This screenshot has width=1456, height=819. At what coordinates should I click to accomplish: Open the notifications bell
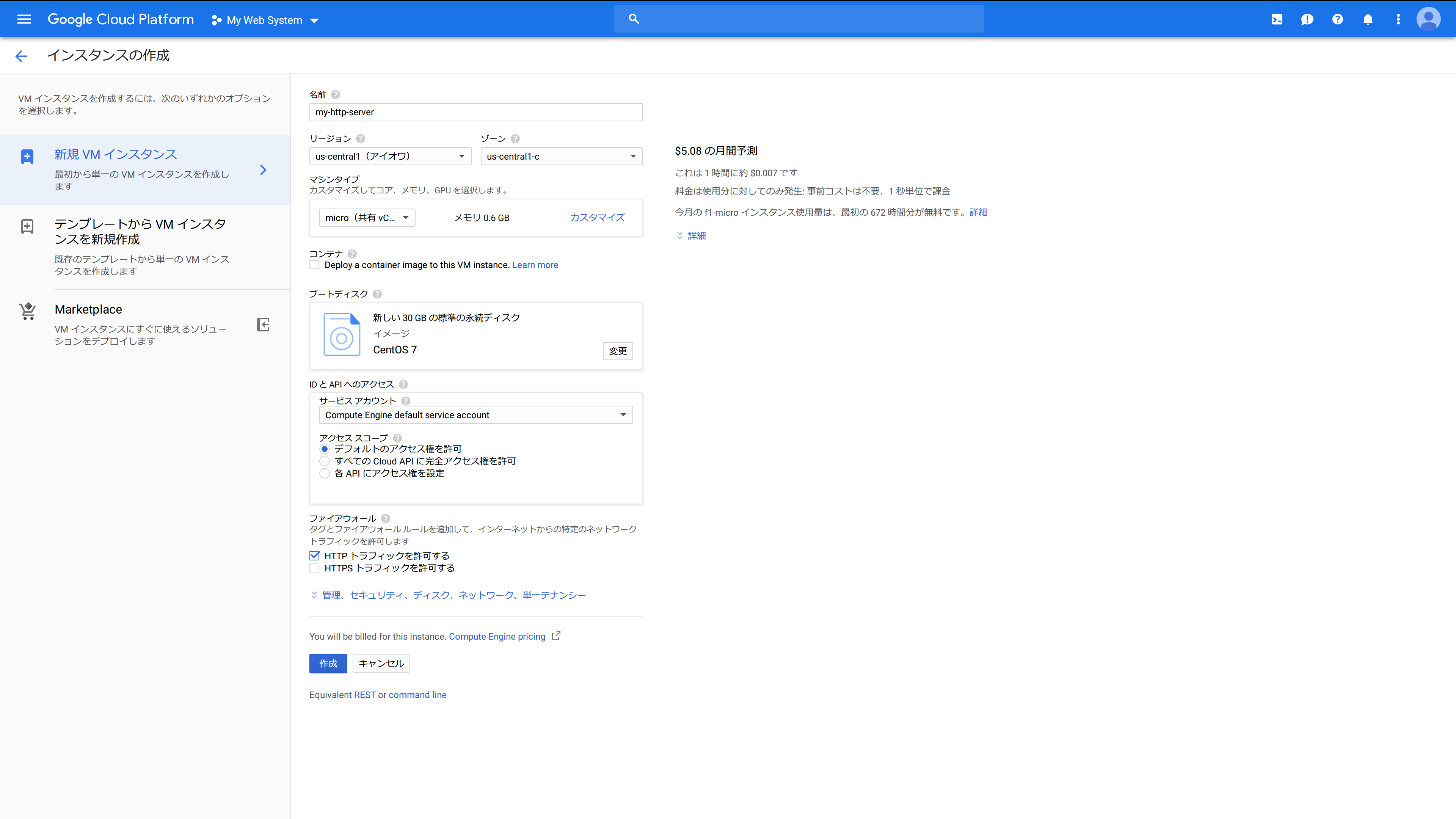coord(1368,19)
